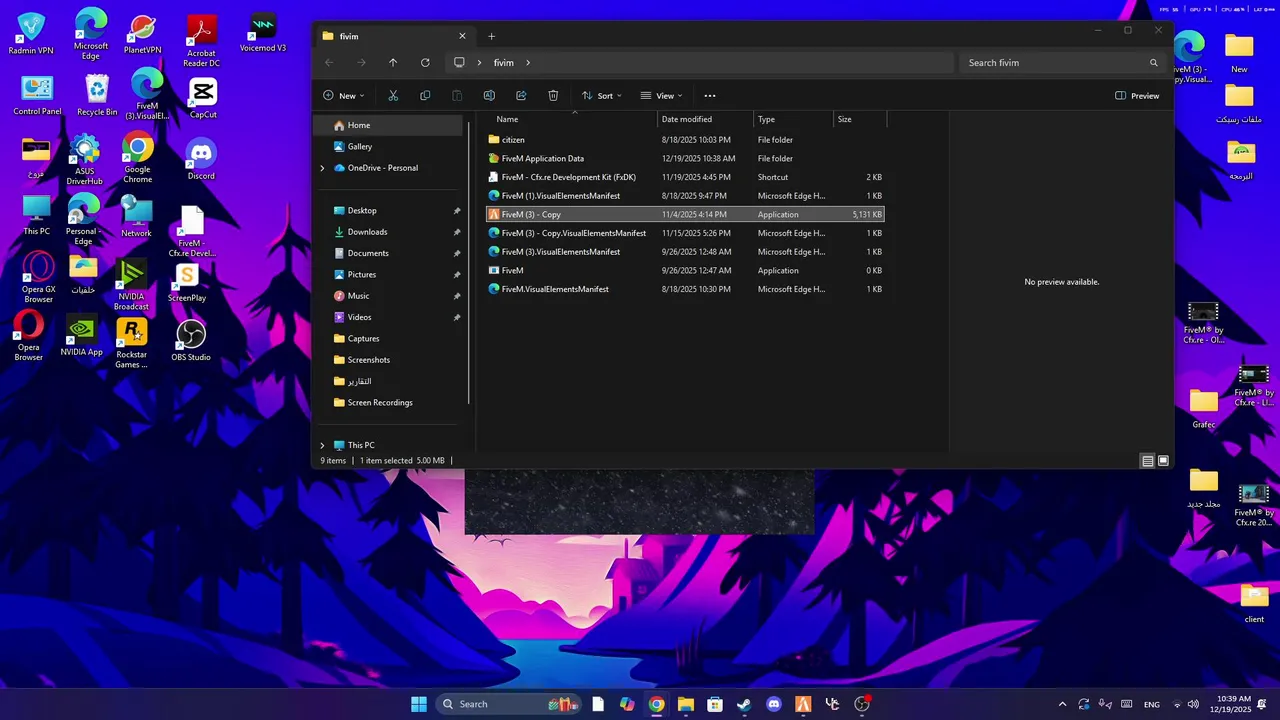This screenshot has width=1280, height=720.
Task: Open Microsoft Store from the taskbar
Action: point(715,704)
